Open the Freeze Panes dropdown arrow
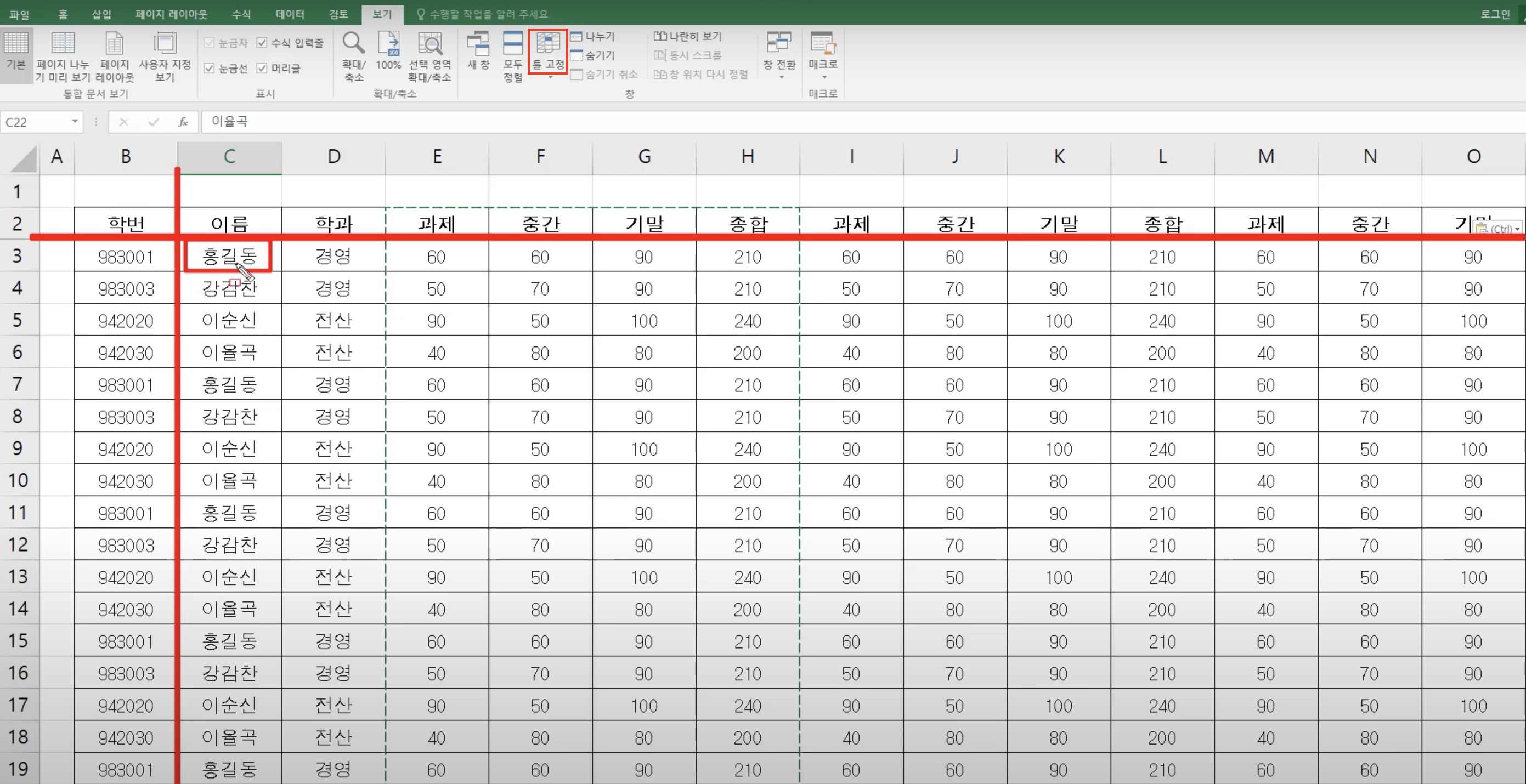 (x=550, y=77)
